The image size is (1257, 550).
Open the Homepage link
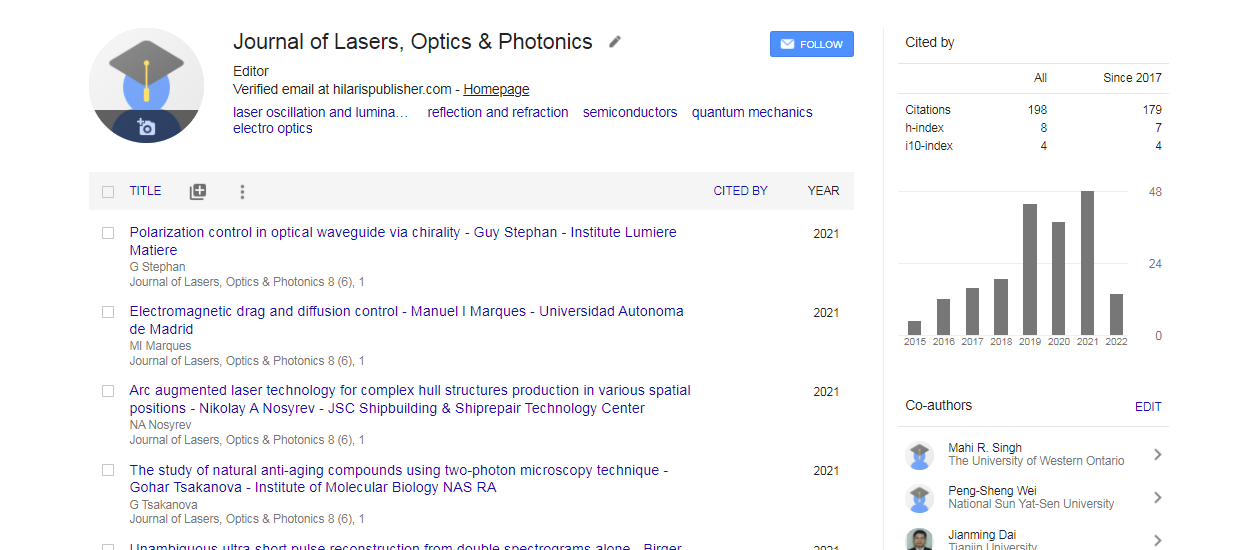(x=496, y=90)
